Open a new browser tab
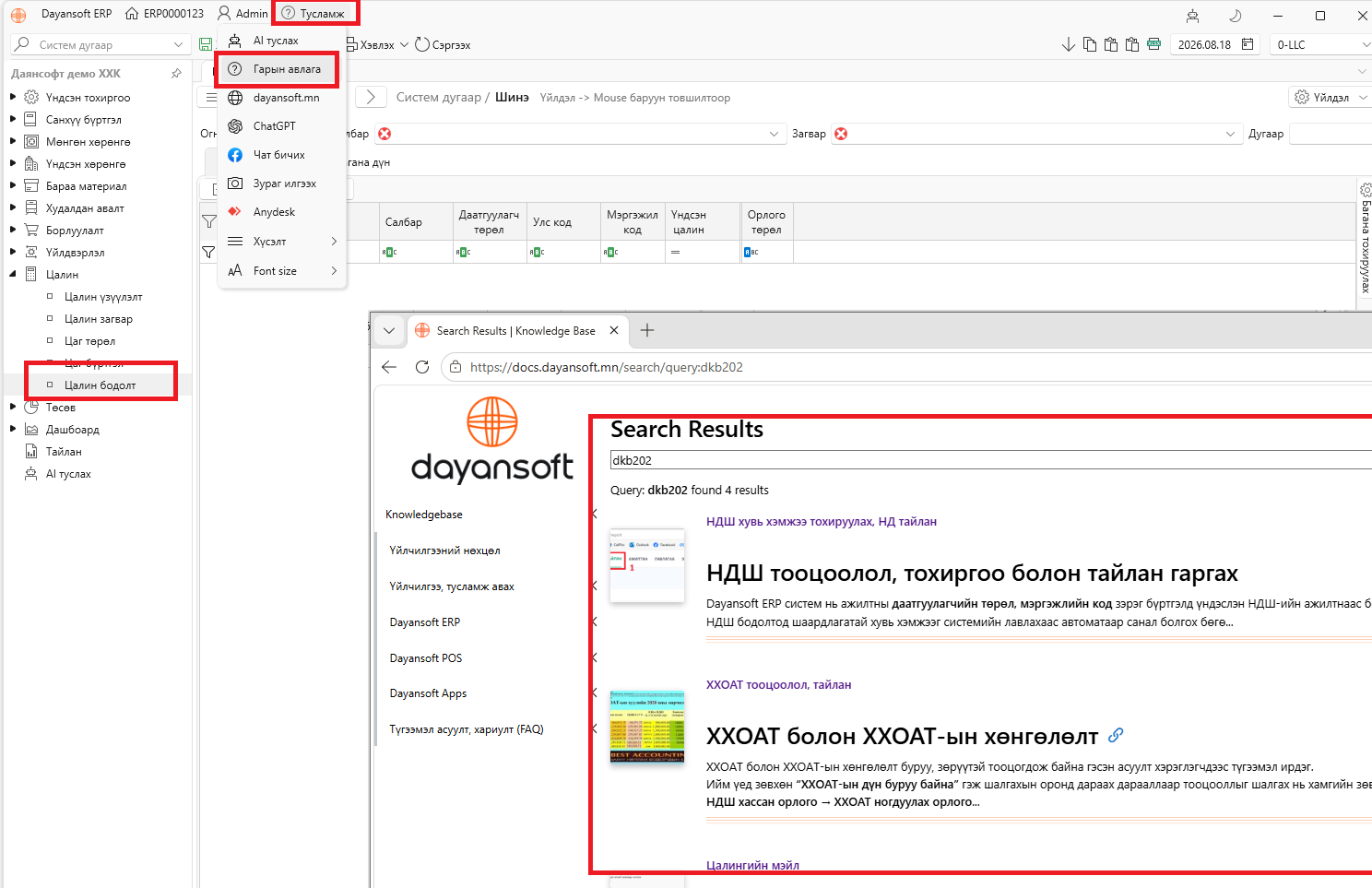The height and width of the screenshot is (888, 1372). (x=647, y=330)
